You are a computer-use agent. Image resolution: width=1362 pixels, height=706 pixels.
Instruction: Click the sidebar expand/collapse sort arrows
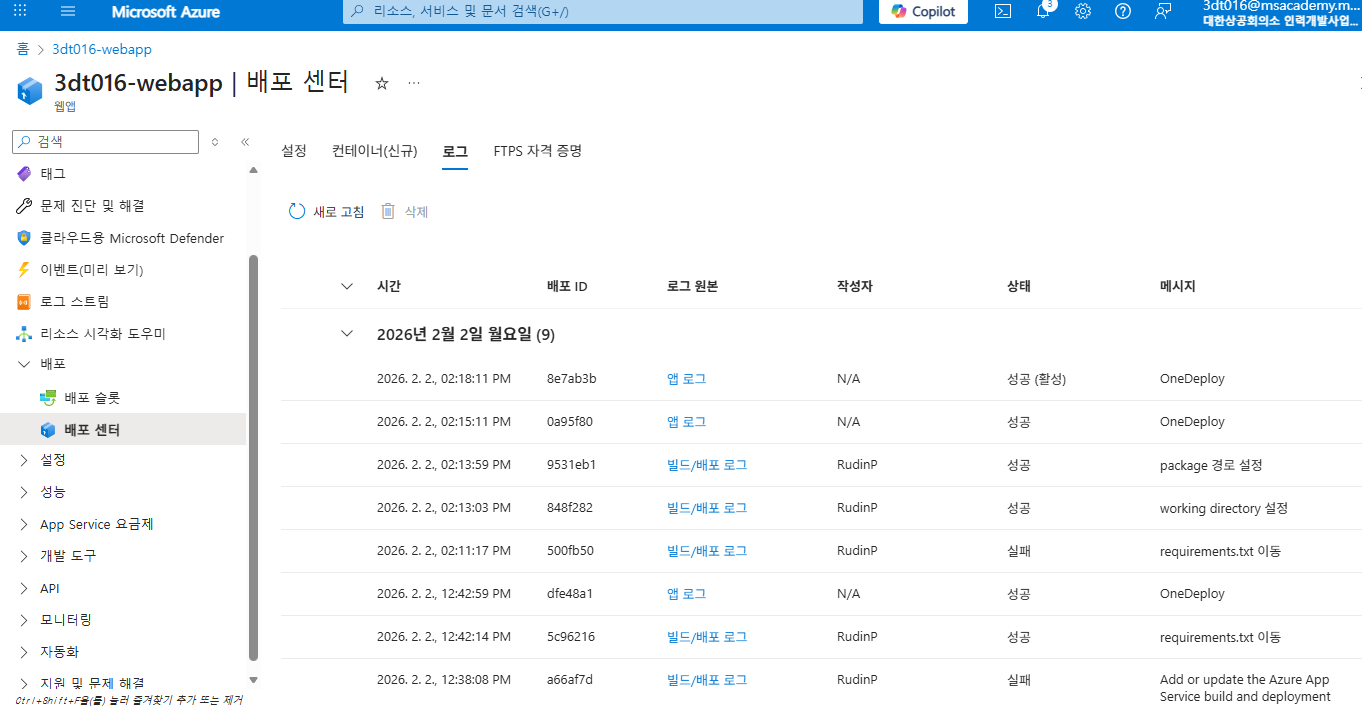tap(215, 142)
